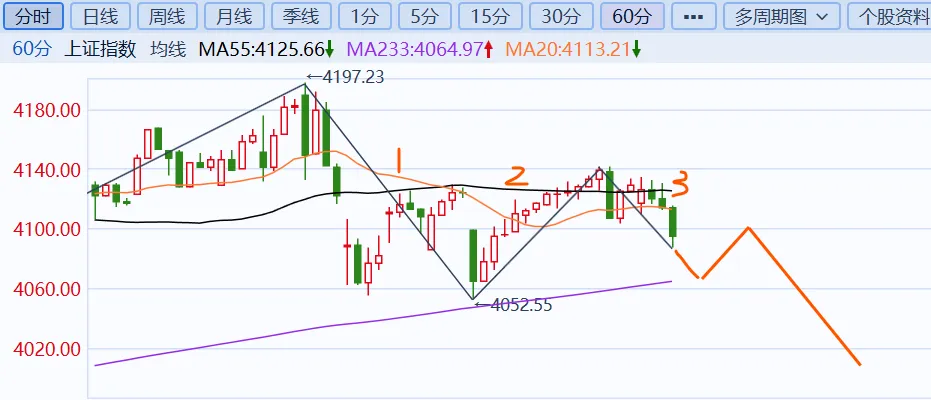Click the 4197.23 high price marker
Viewport: 931px width, 400px height.
[345, 77]
